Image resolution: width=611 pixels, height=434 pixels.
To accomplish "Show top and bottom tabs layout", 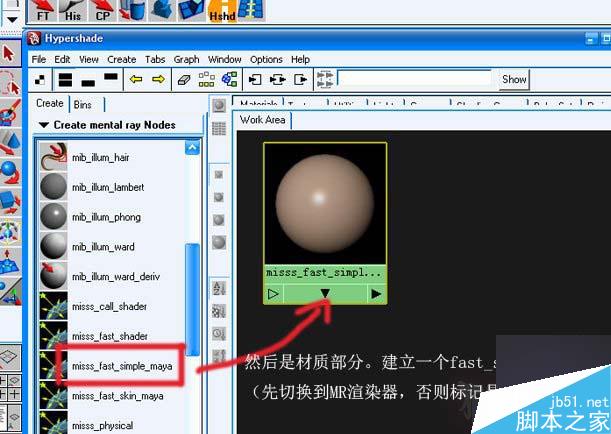I will (x=65, y=79).
